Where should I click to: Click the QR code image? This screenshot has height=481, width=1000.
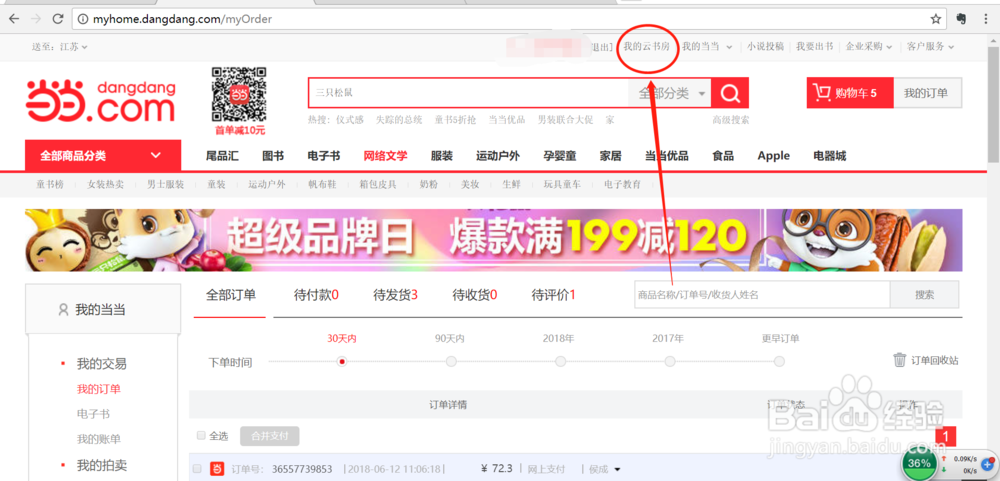239,94
